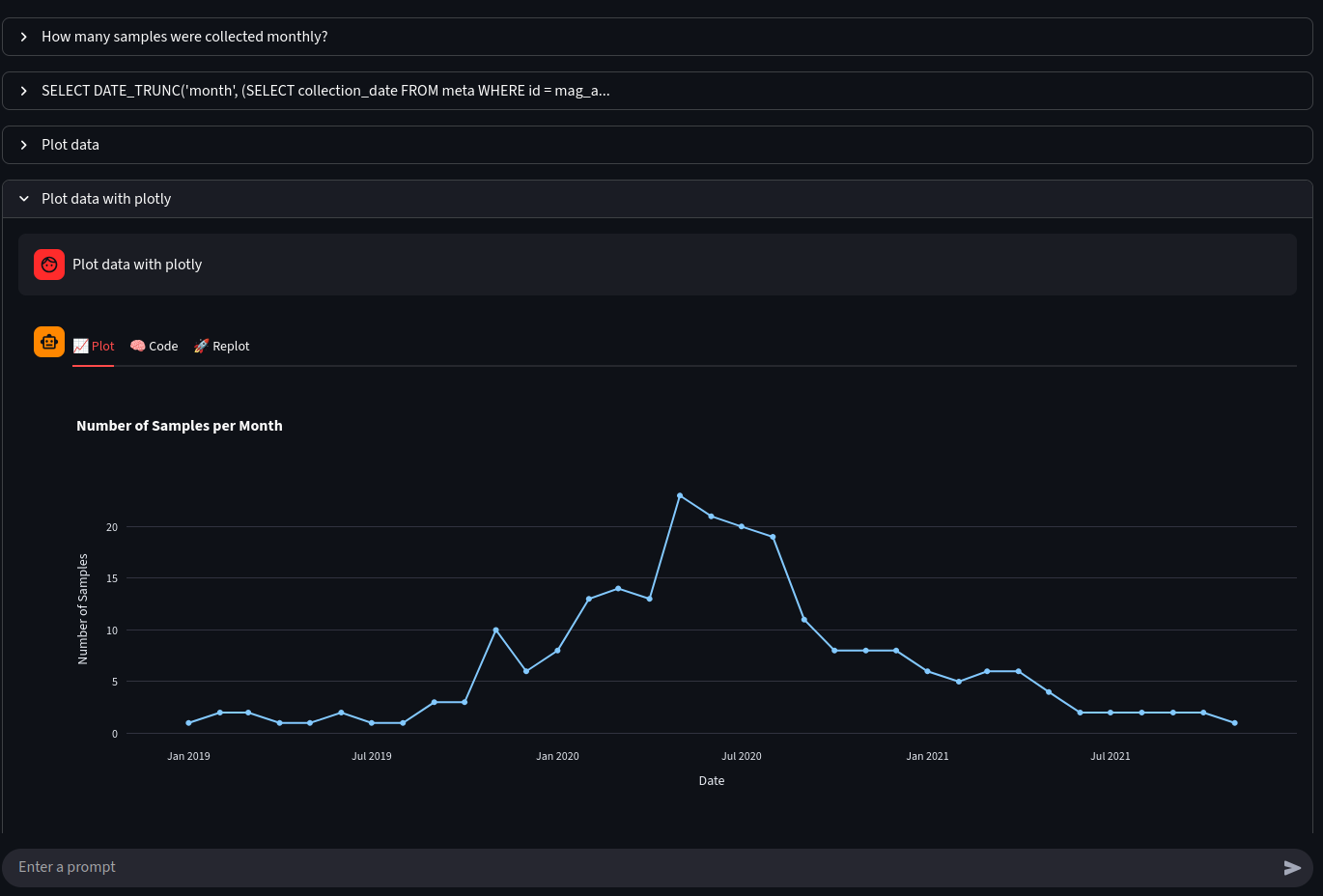Click the Enter a prompt input field
1323x896 pixels.
(x=386, y=867)
